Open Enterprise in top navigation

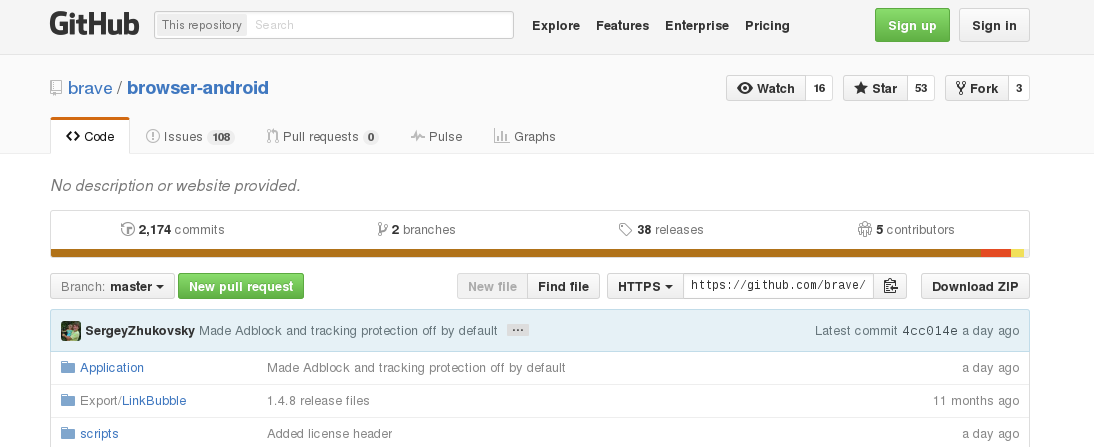point(697,25)
